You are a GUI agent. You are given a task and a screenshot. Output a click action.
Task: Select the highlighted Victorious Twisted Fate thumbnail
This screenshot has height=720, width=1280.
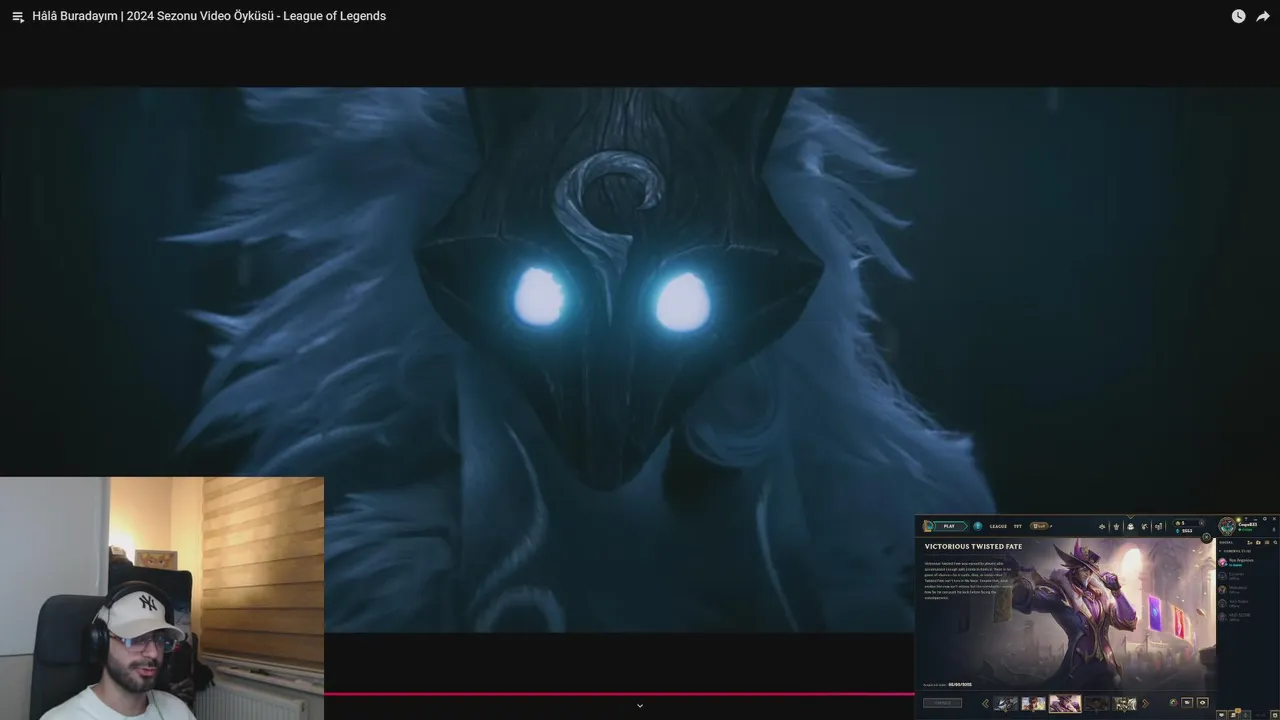pos(1065,703)
